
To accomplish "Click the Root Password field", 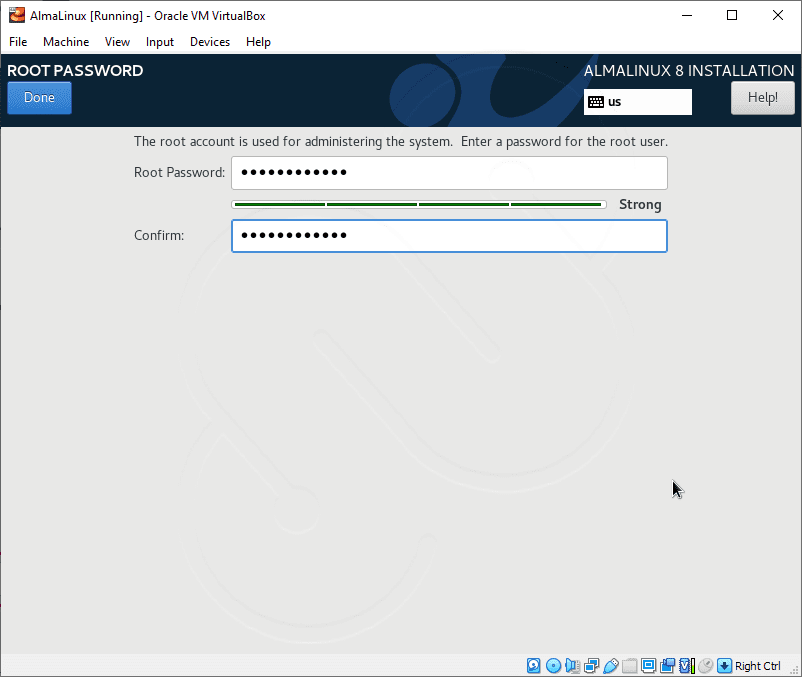I will [x=449, y=173].
